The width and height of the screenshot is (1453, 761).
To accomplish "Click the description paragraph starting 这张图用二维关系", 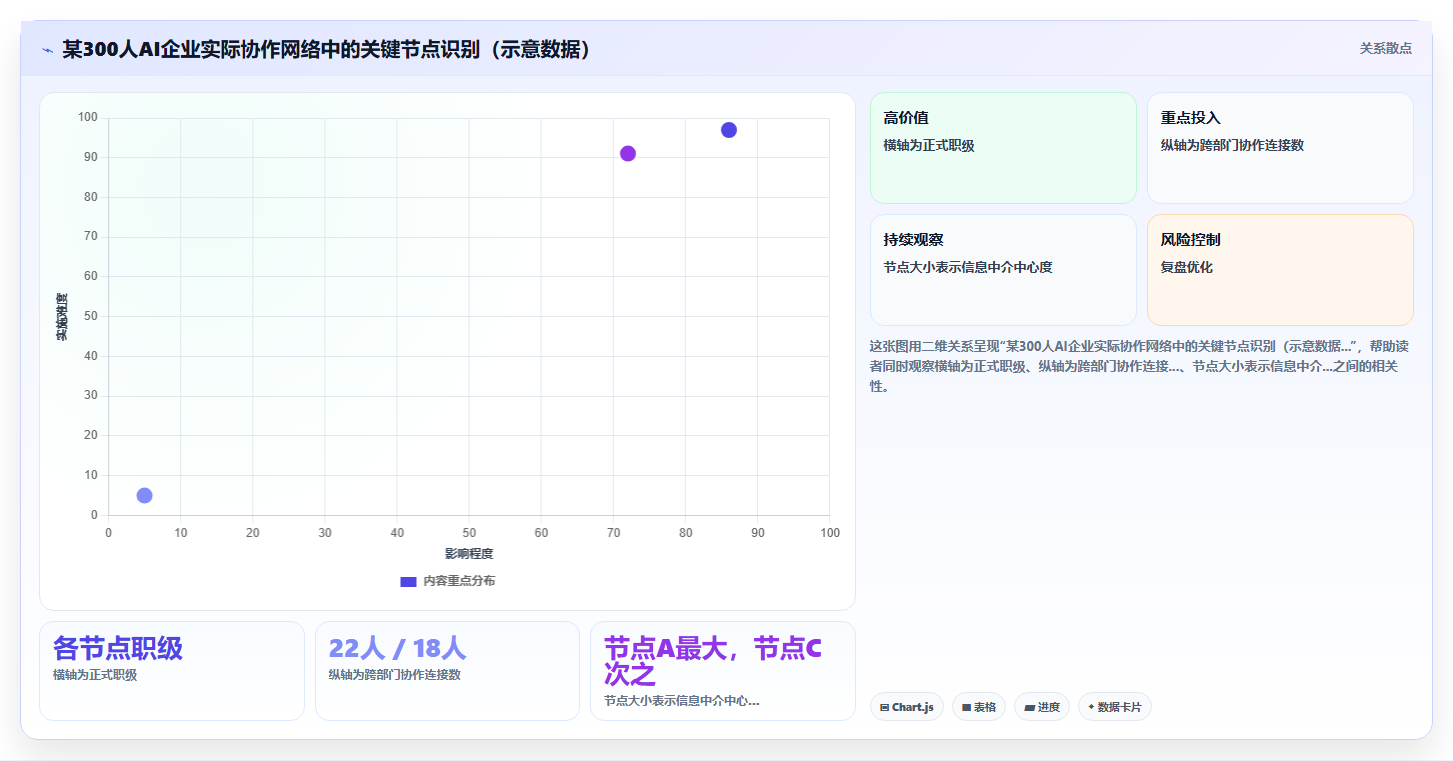I will 1140,365.
